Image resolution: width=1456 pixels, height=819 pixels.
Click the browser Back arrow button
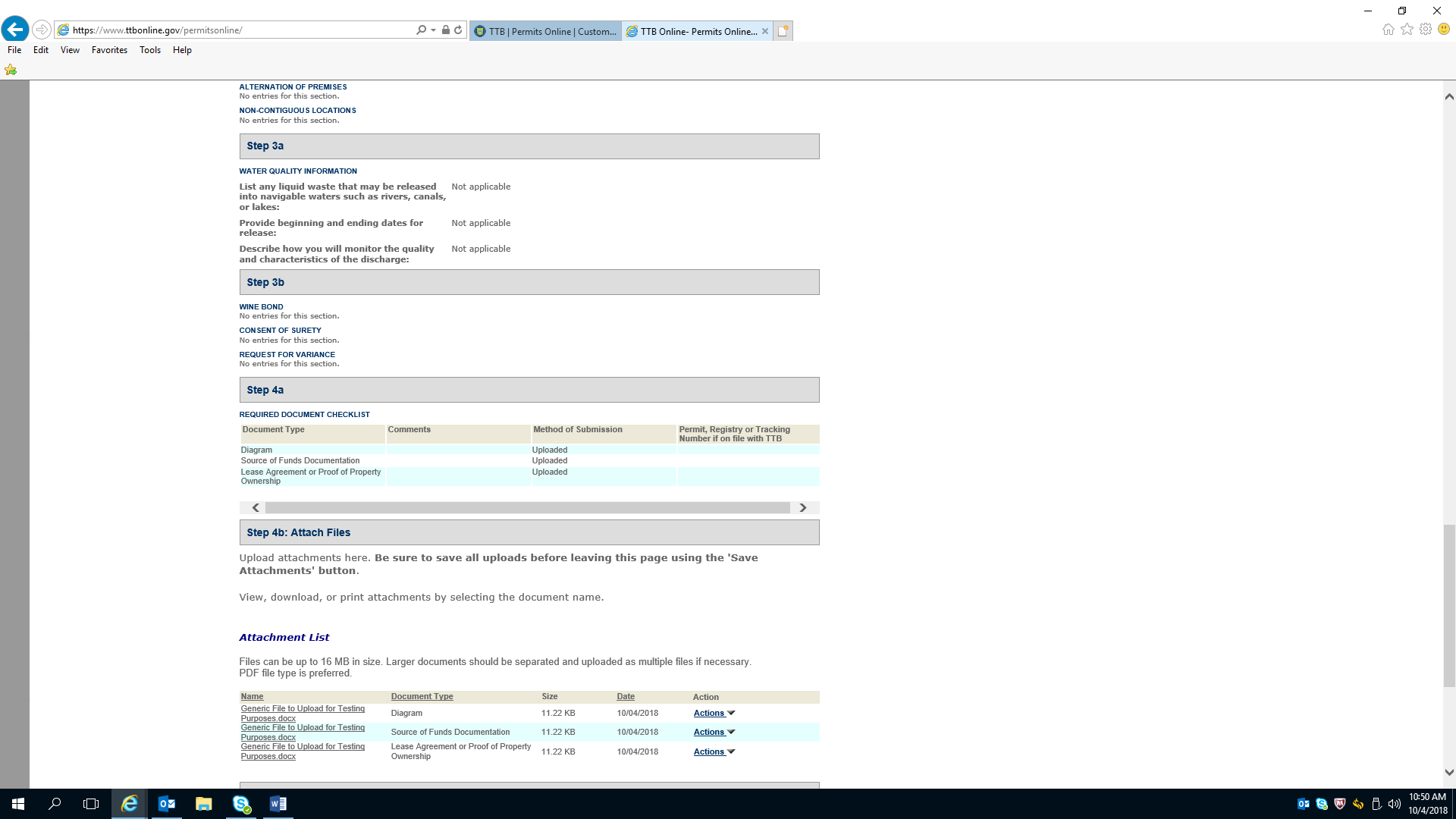tap(15, 30)
